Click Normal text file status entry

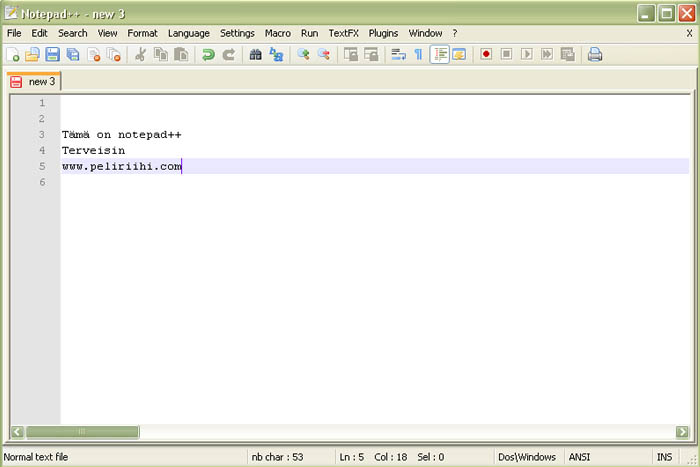click(x=36, y=457)
